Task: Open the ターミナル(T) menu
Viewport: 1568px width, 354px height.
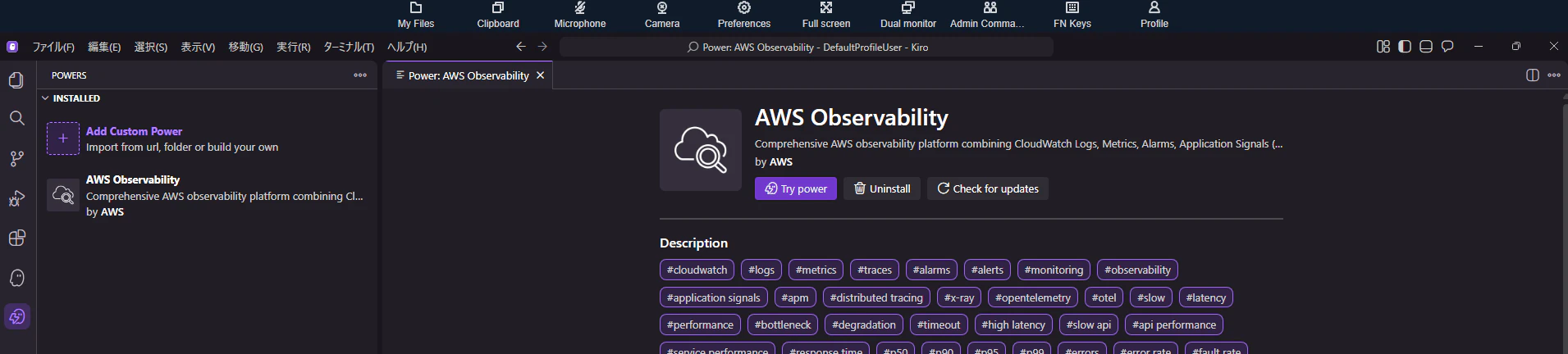Action: (349, 47)
